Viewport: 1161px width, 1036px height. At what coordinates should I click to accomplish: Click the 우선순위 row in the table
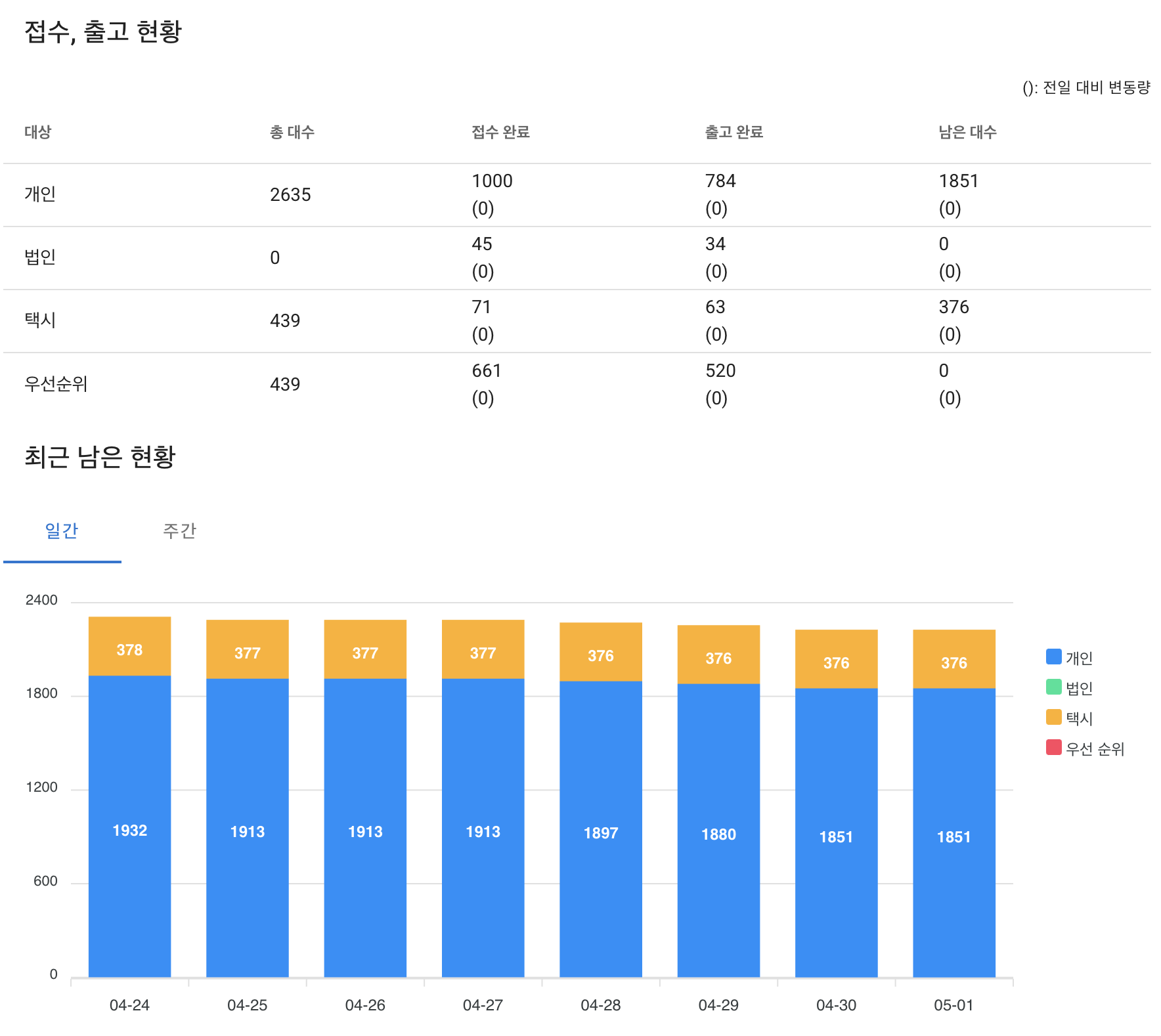click(56, 384)
